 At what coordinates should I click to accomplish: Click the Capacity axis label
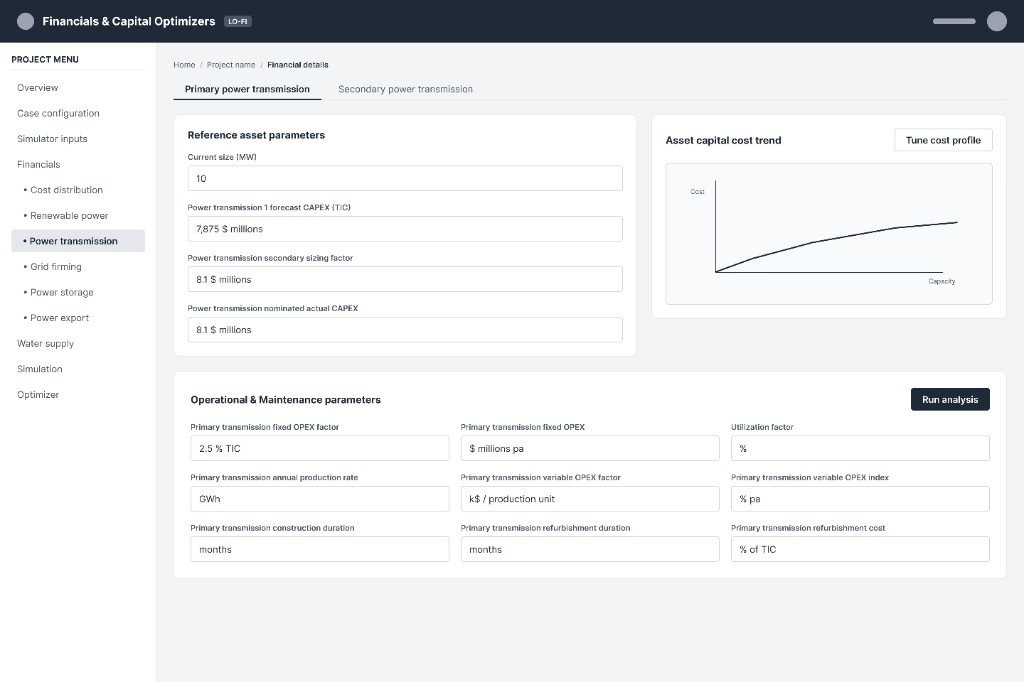pyautogui.click(x=942, y=282)
